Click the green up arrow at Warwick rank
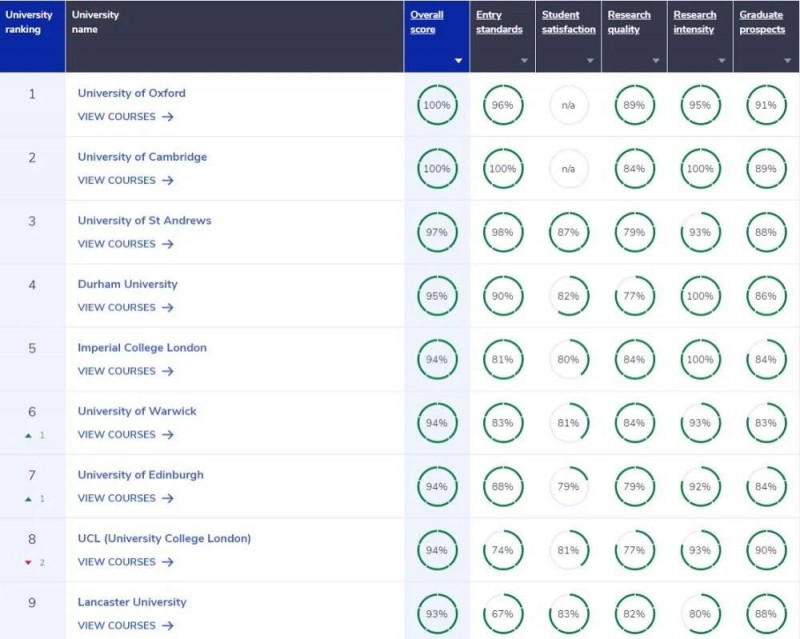The width and height of the screenshot is (800, 639). (x=29, y=435)
